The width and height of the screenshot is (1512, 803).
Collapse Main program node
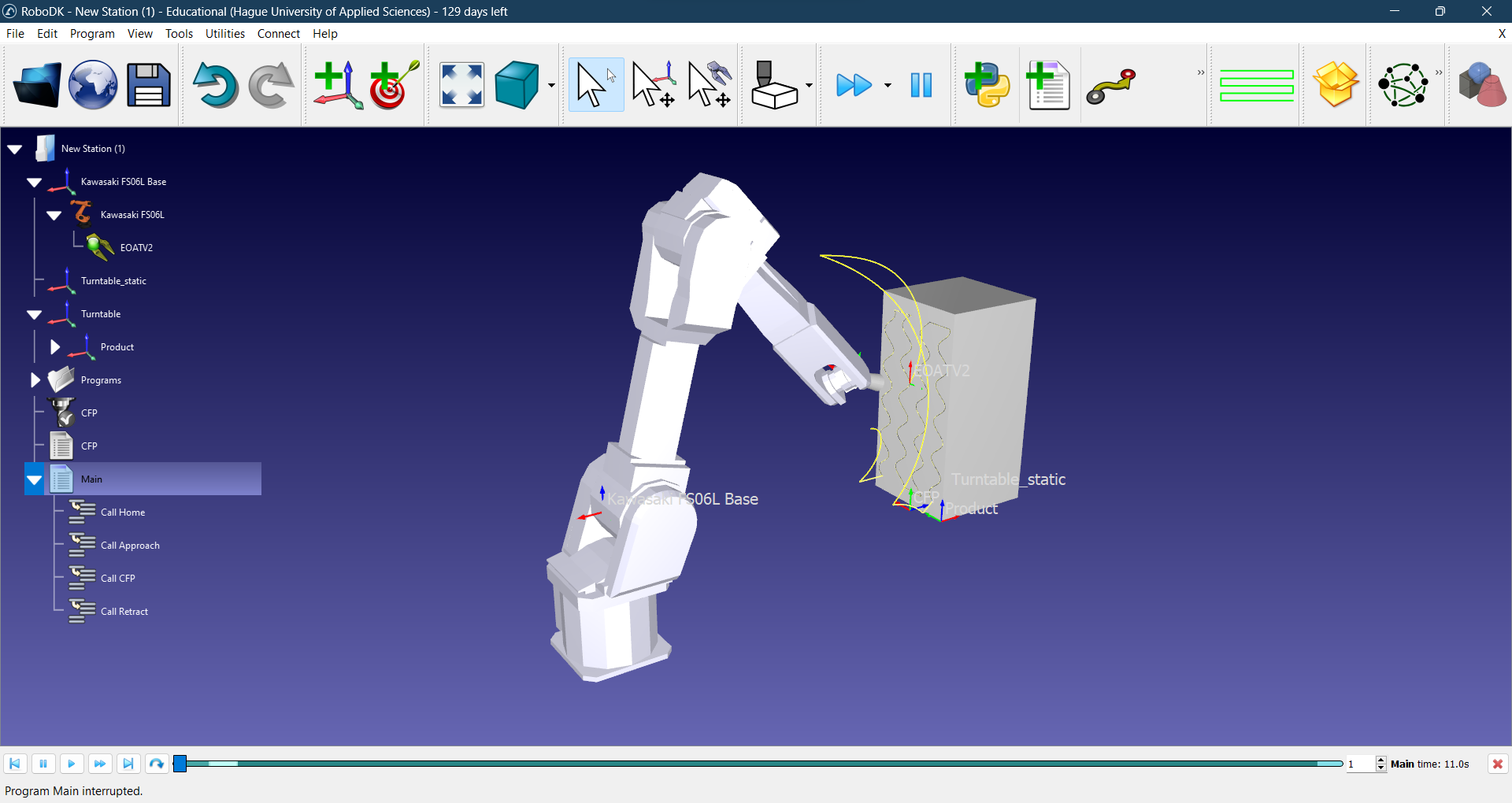coord(35,479)
